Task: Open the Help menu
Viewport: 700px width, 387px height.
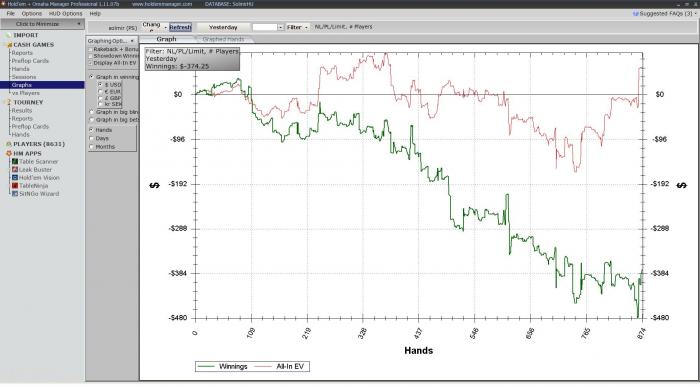Action: pyautogui.click(x=95, y=14)
